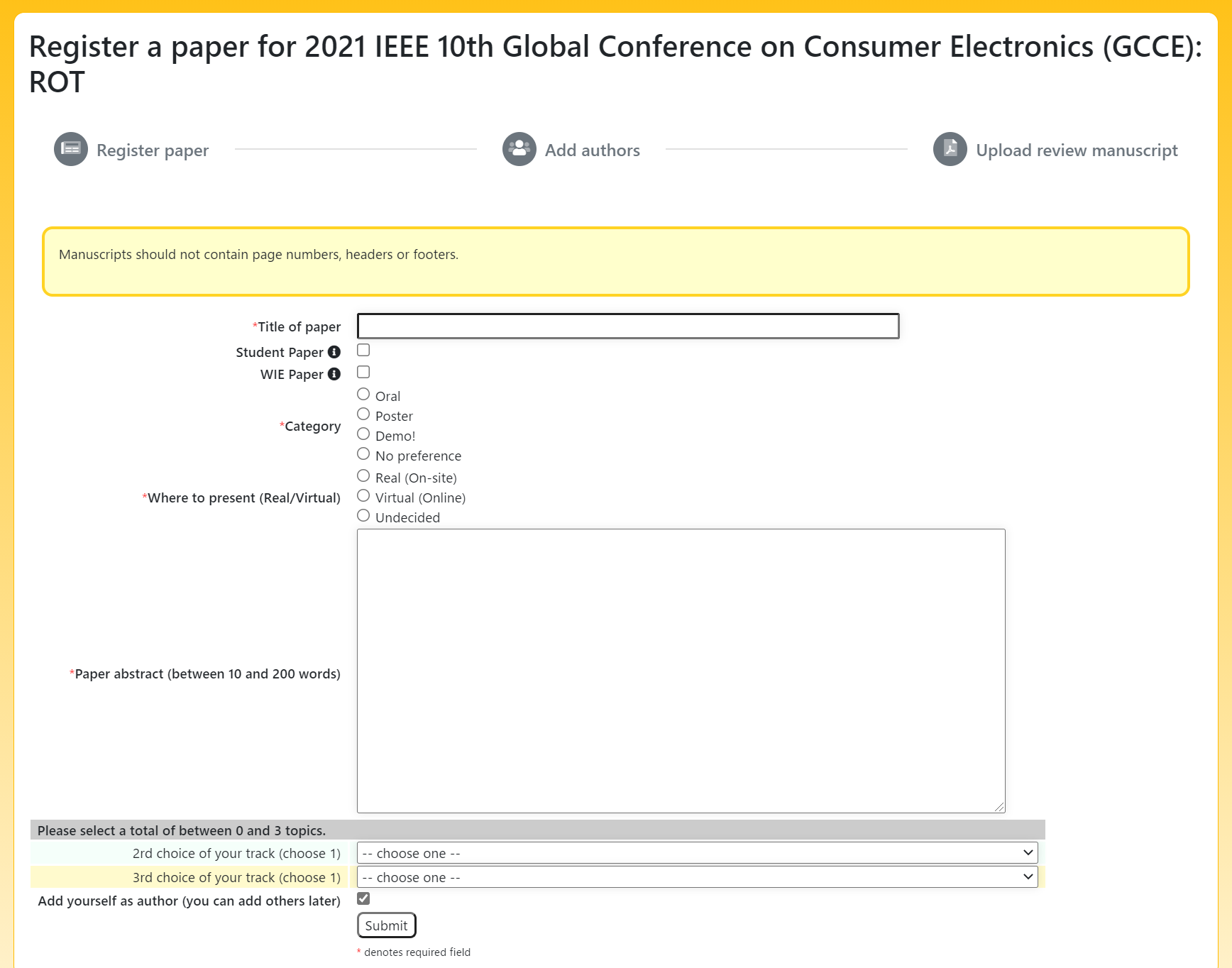Click the page heading 'Register a paper for 2021 IEEE'
Image resolution: width=1232 pixels, height=968 pixels.
coord(615,64)
